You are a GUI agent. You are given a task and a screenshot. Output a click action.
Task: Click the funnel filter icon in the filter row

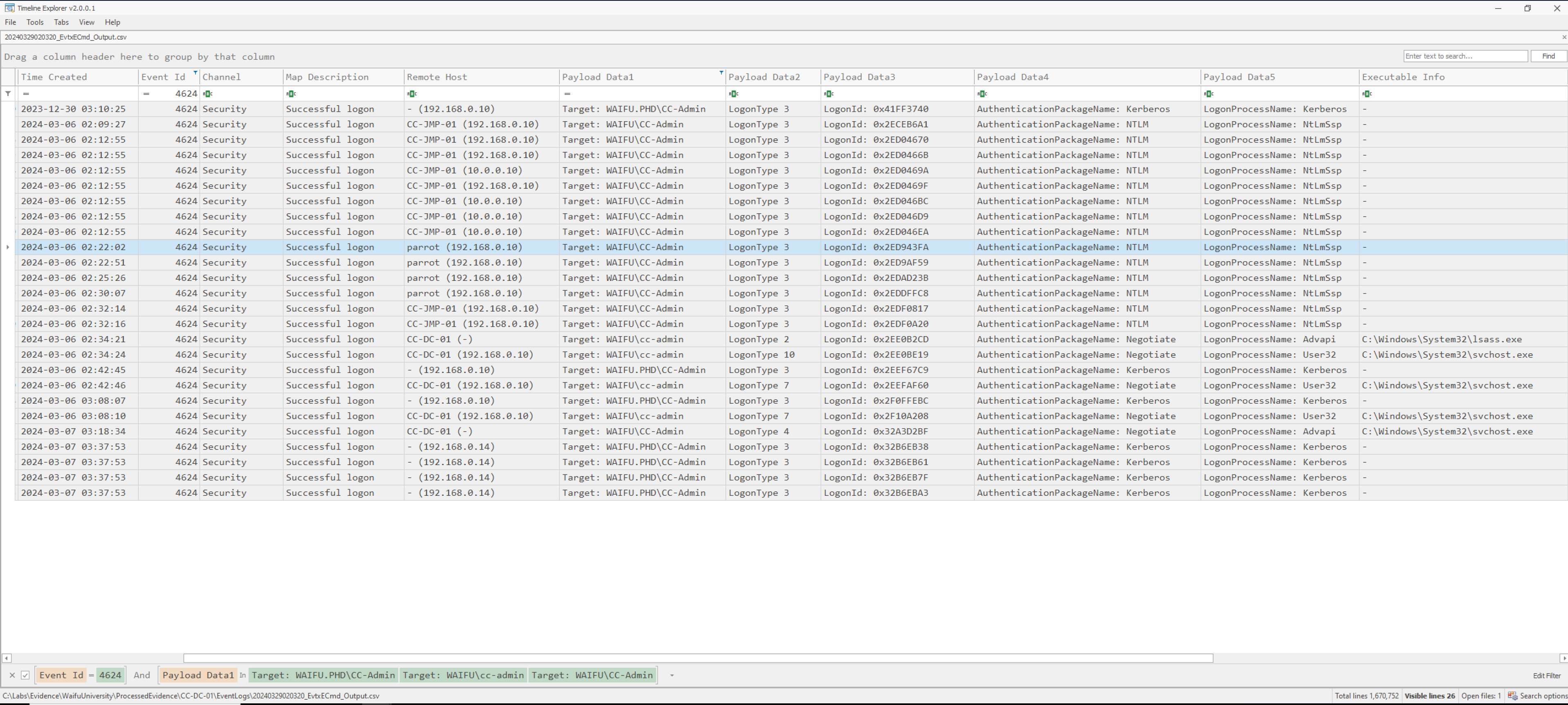pos(8,93)
